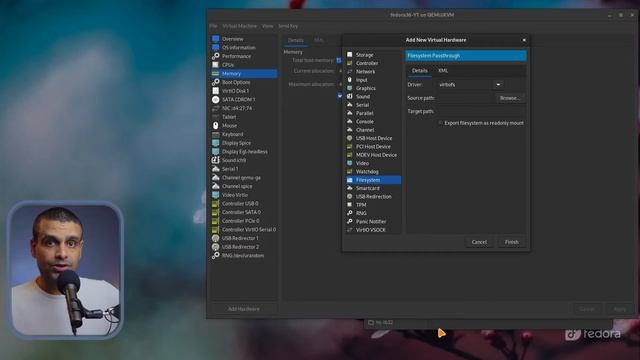Select Controller SATA 0 entry

click(244, 212)
